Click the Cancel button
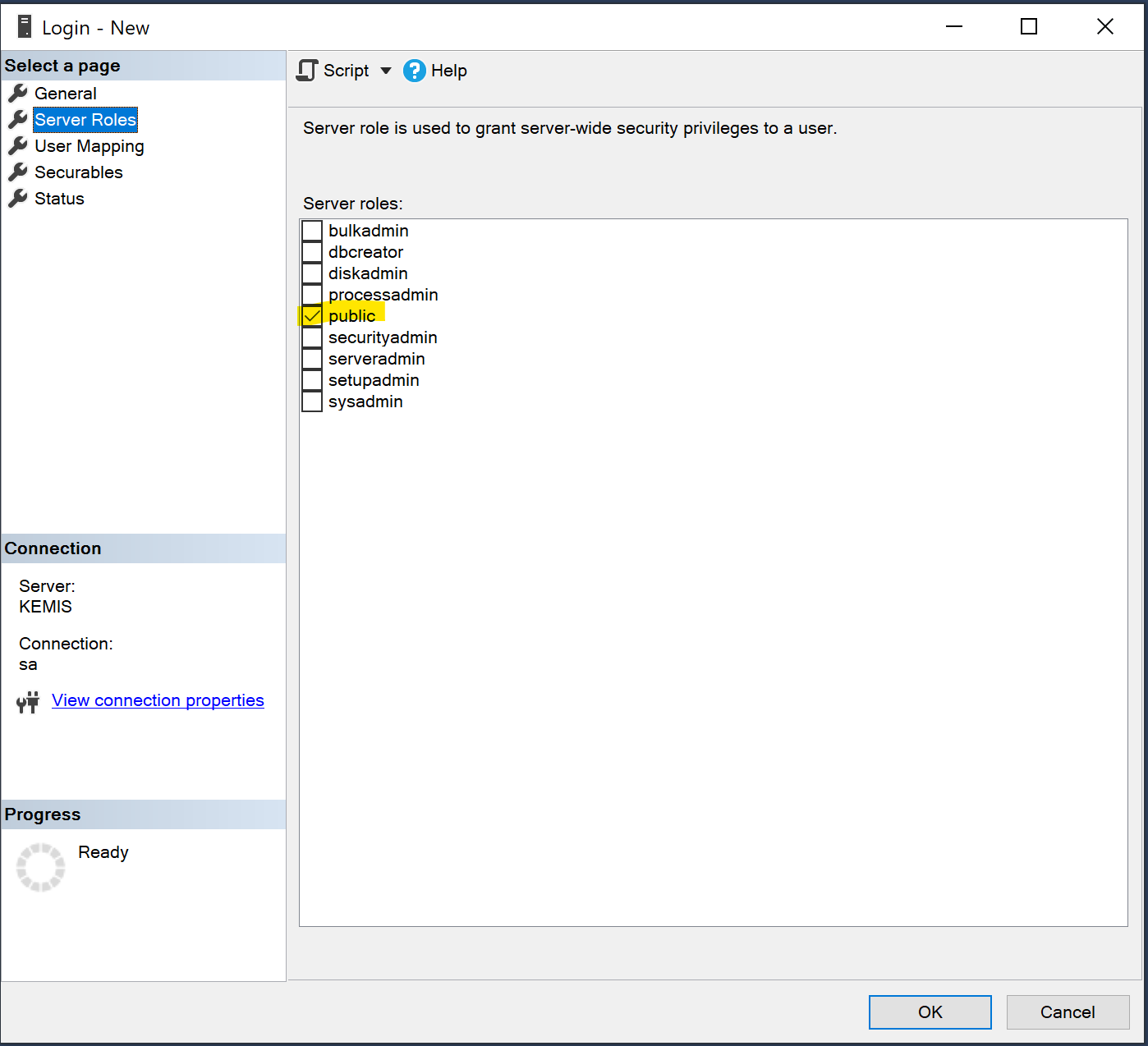 1068,1012
